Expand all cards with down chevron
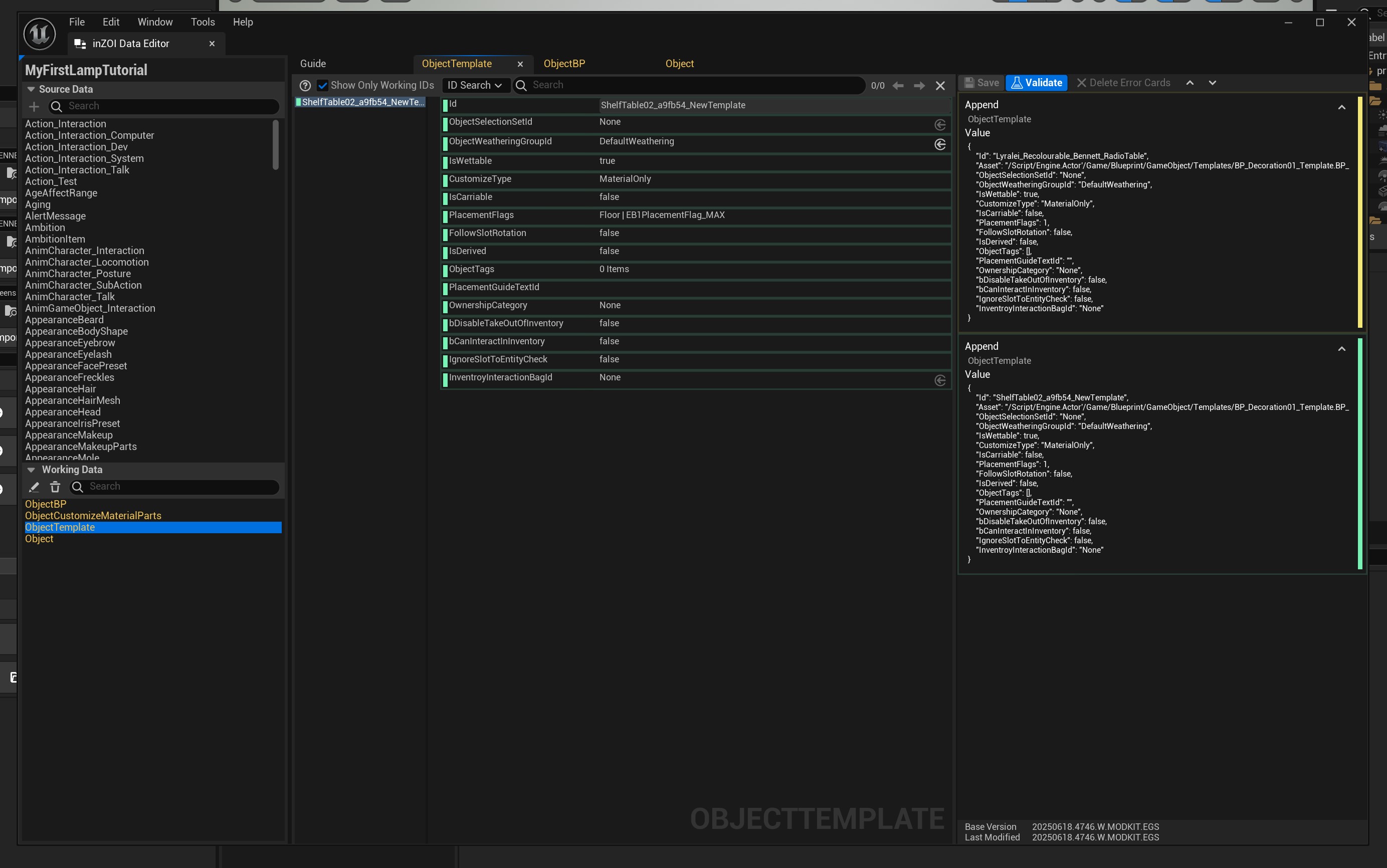1387x868 pixels. point(1213,83)
